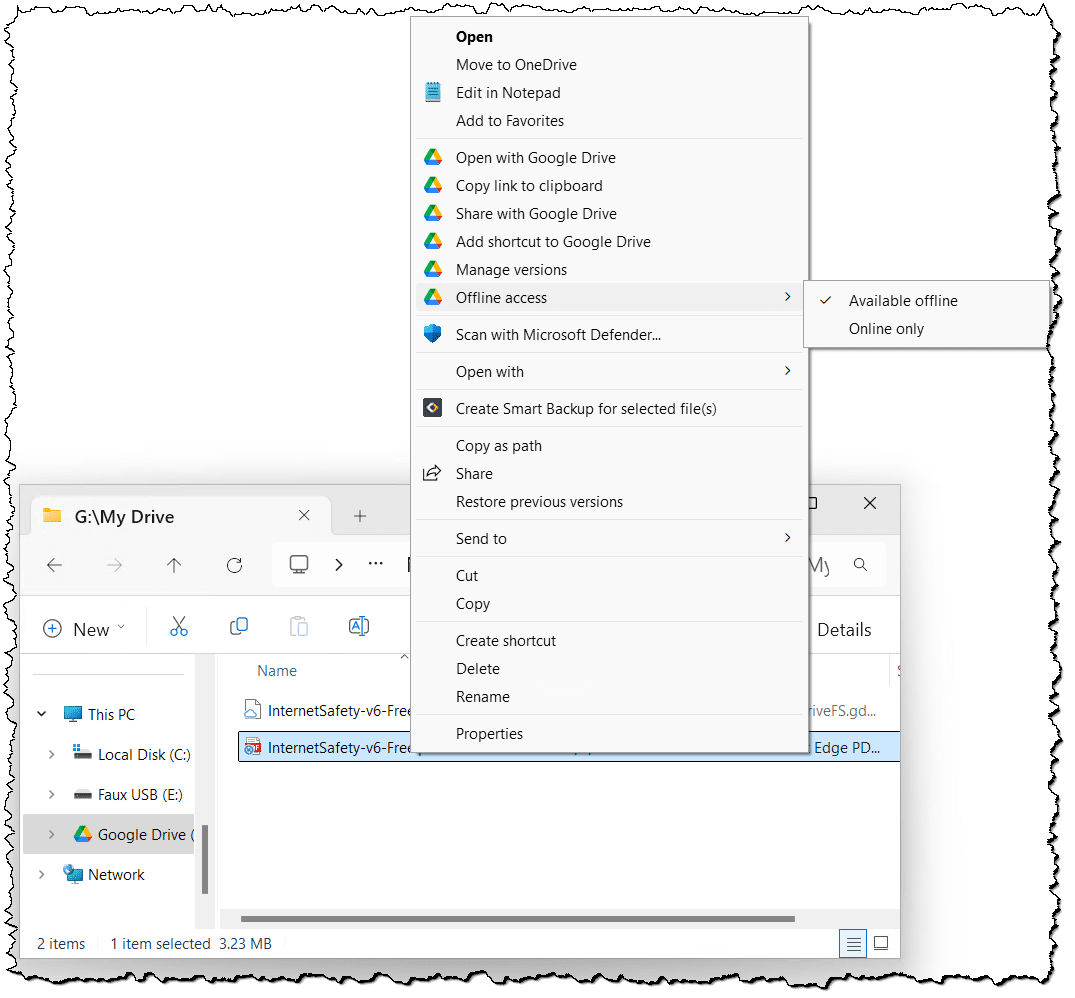Image resolution: width=1075 pixels, height=998 pixels.
Task: Click the search magnifier icon
Action: point(860,565)
